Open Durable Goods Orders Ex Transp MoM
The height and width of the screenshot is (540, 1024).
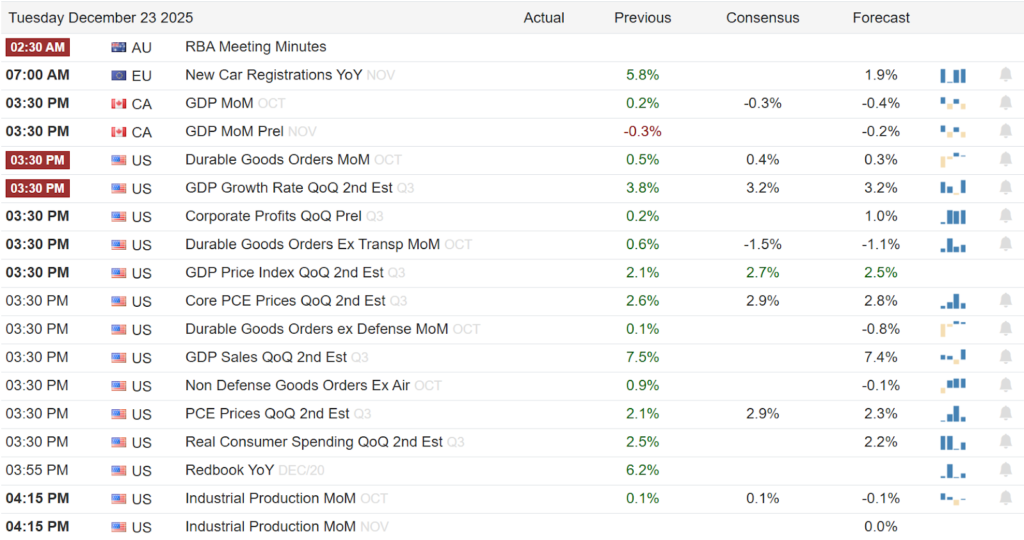[312, 244]
